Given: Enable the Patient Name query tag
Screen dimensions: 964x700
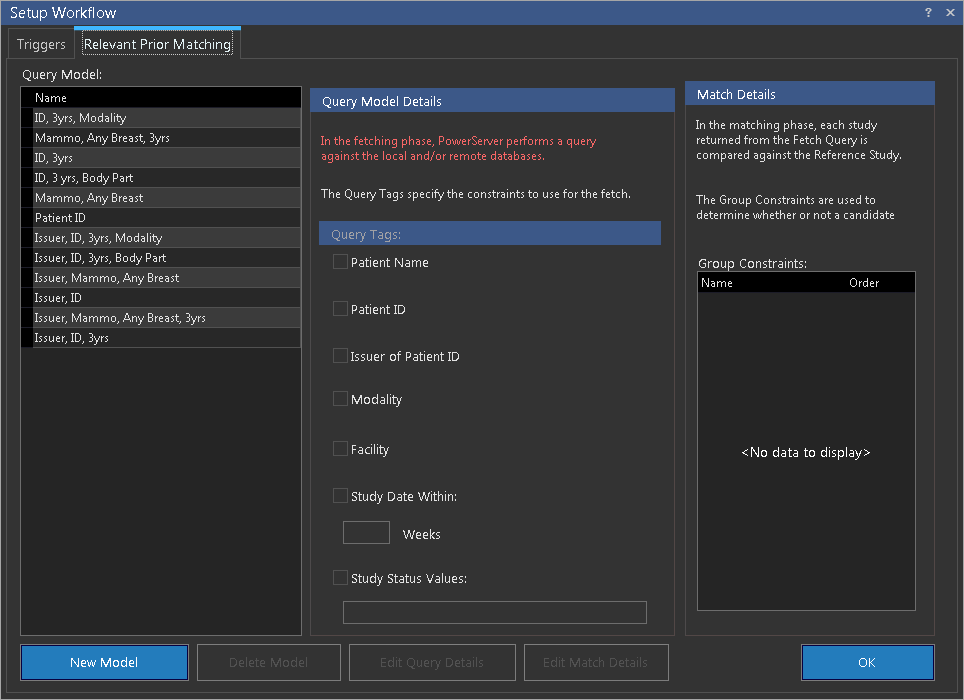Looking at the screenshot, I should [x=341, y=262].
